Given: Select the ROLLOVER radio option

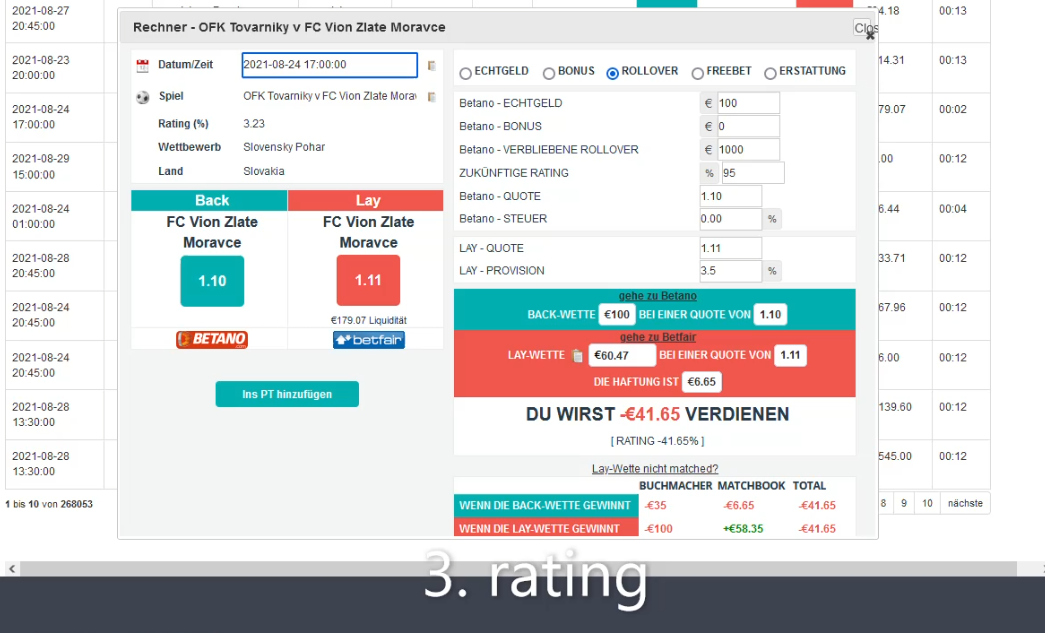Looking at the screenshot, I should [x=612, y=73].
